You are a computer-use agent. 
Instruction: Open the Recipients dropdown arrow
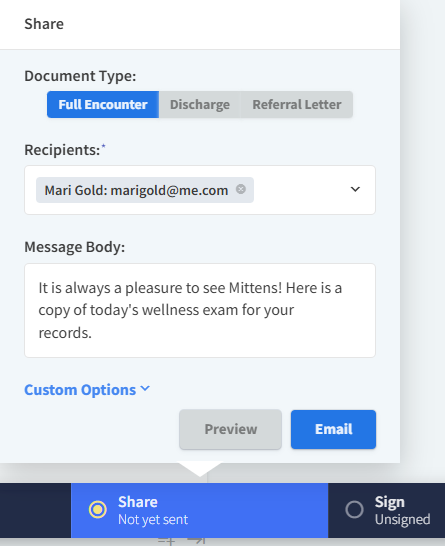coord(355,189)
